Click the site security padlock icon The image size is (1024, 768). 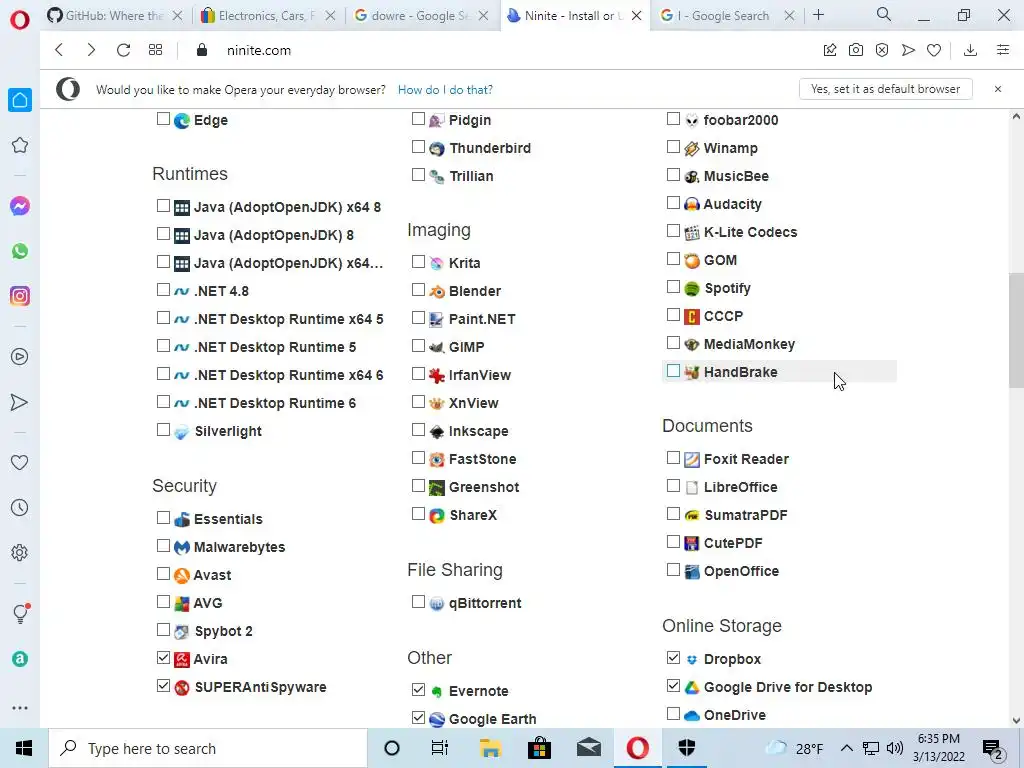pyautogui.click(x=202, y=50)
